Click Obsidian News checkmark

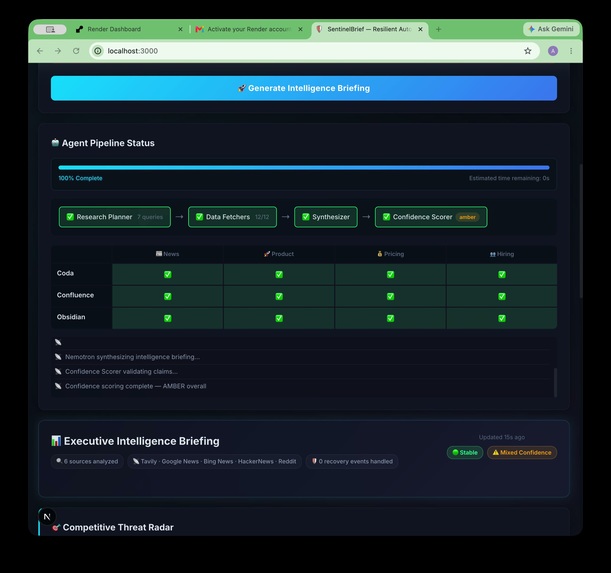pyautogui.click(x=168, y=318)
